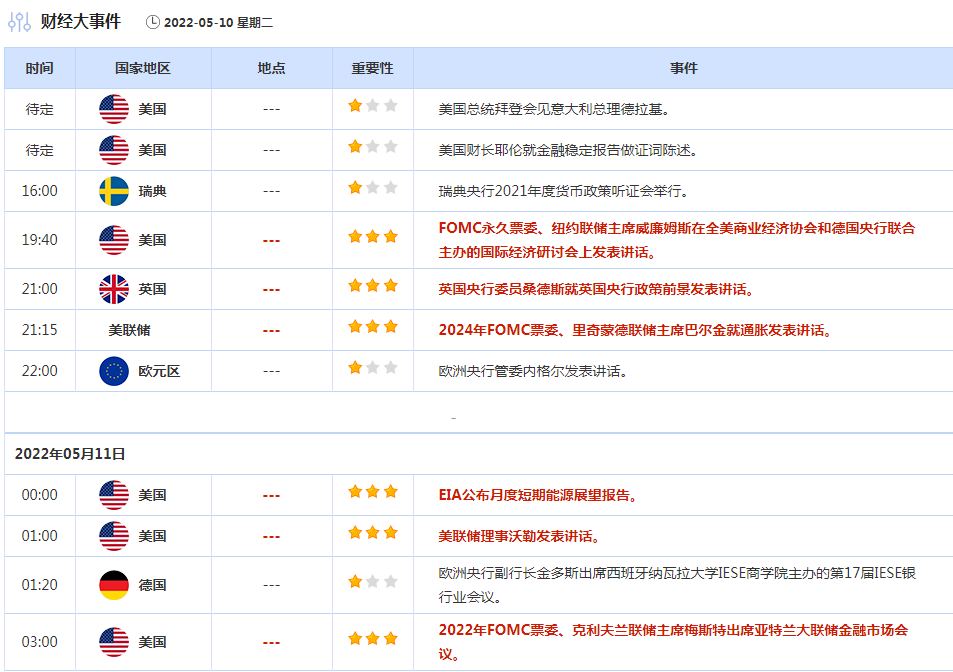The height and width of the screenshot is (672, 953).
Task: Click the 事件 column header
Action: 683,68
